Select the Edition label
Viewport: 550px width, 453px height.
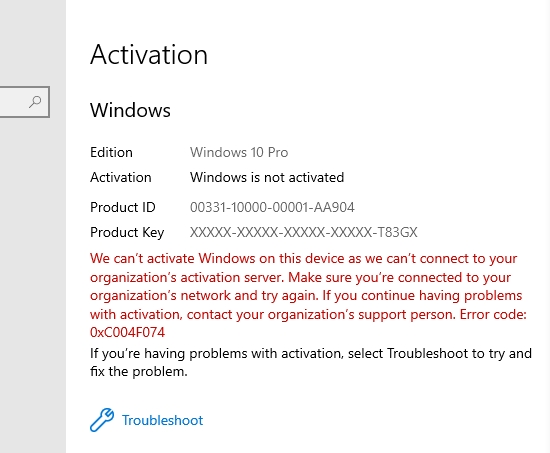click(111, 152)
